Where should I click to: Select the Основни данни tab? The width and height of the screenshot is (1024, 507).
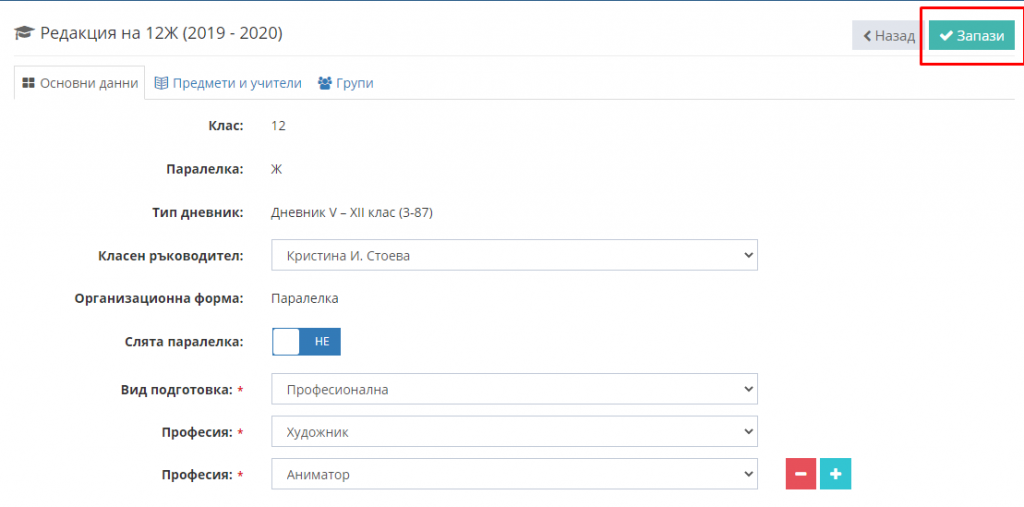(x=80, y=83)
